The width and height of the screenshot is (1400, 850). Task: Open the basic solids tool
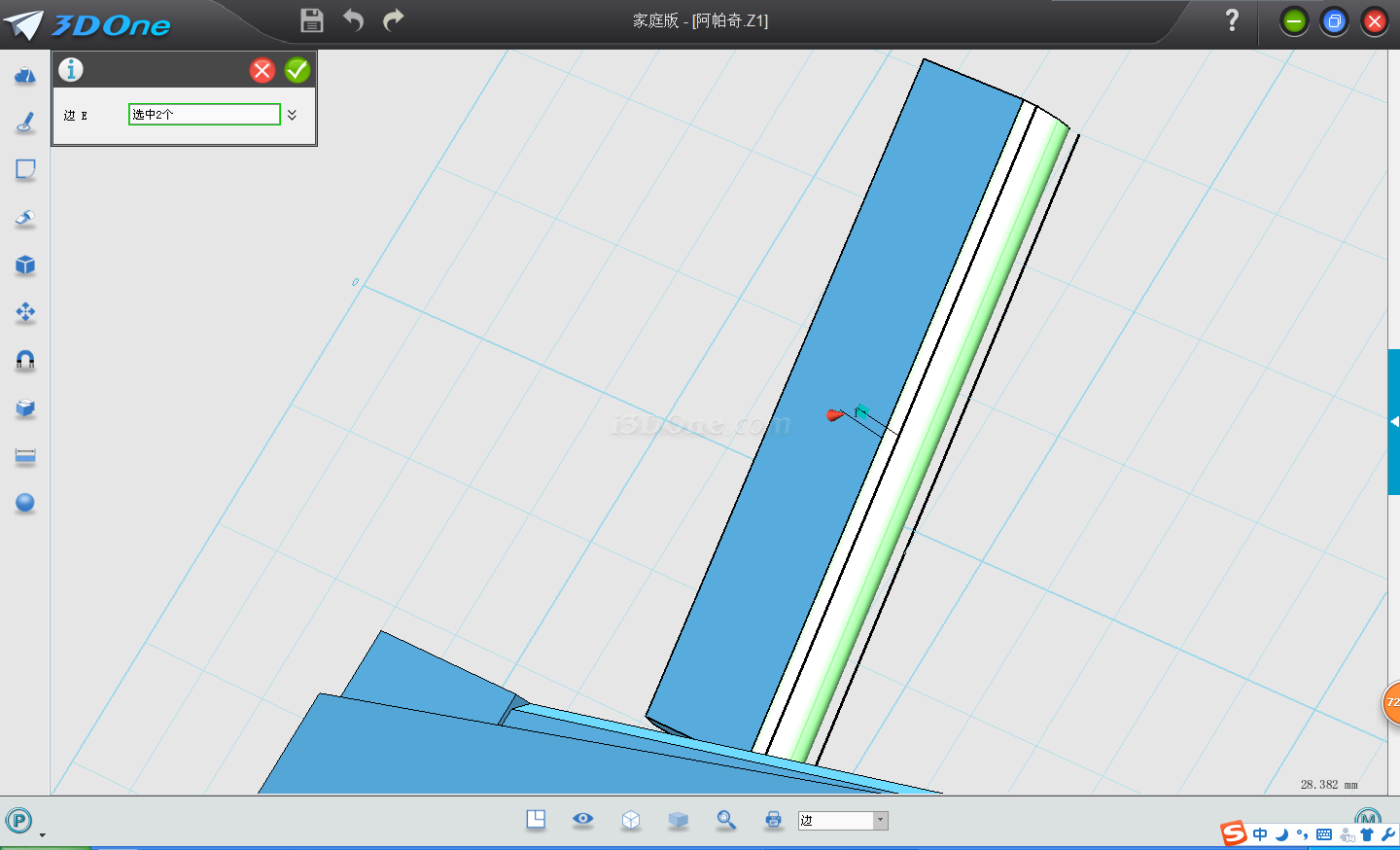coord(25,75)
